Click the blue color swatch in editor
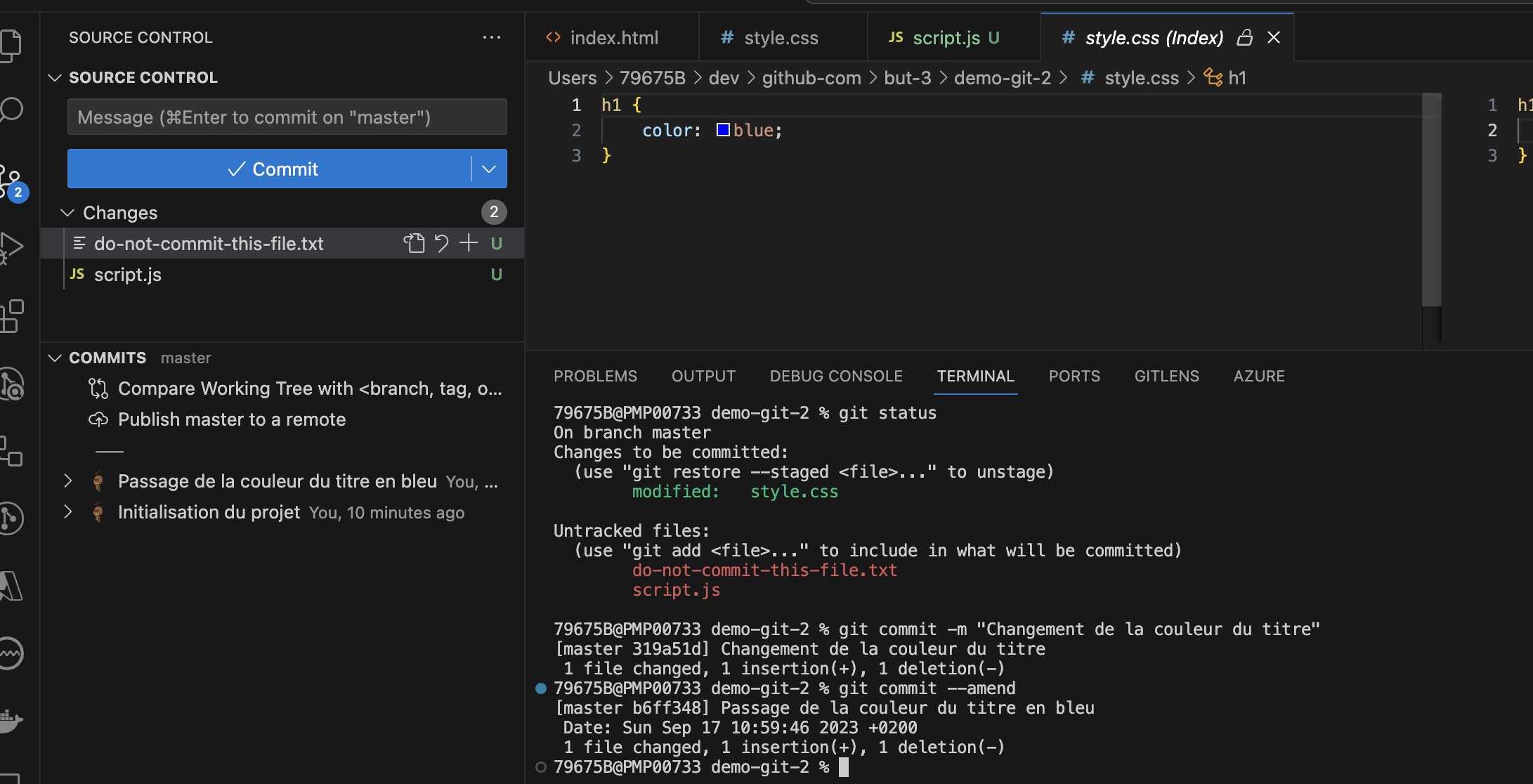Image resolution: width=1533 pixels, height=784 pixels. 723,130
